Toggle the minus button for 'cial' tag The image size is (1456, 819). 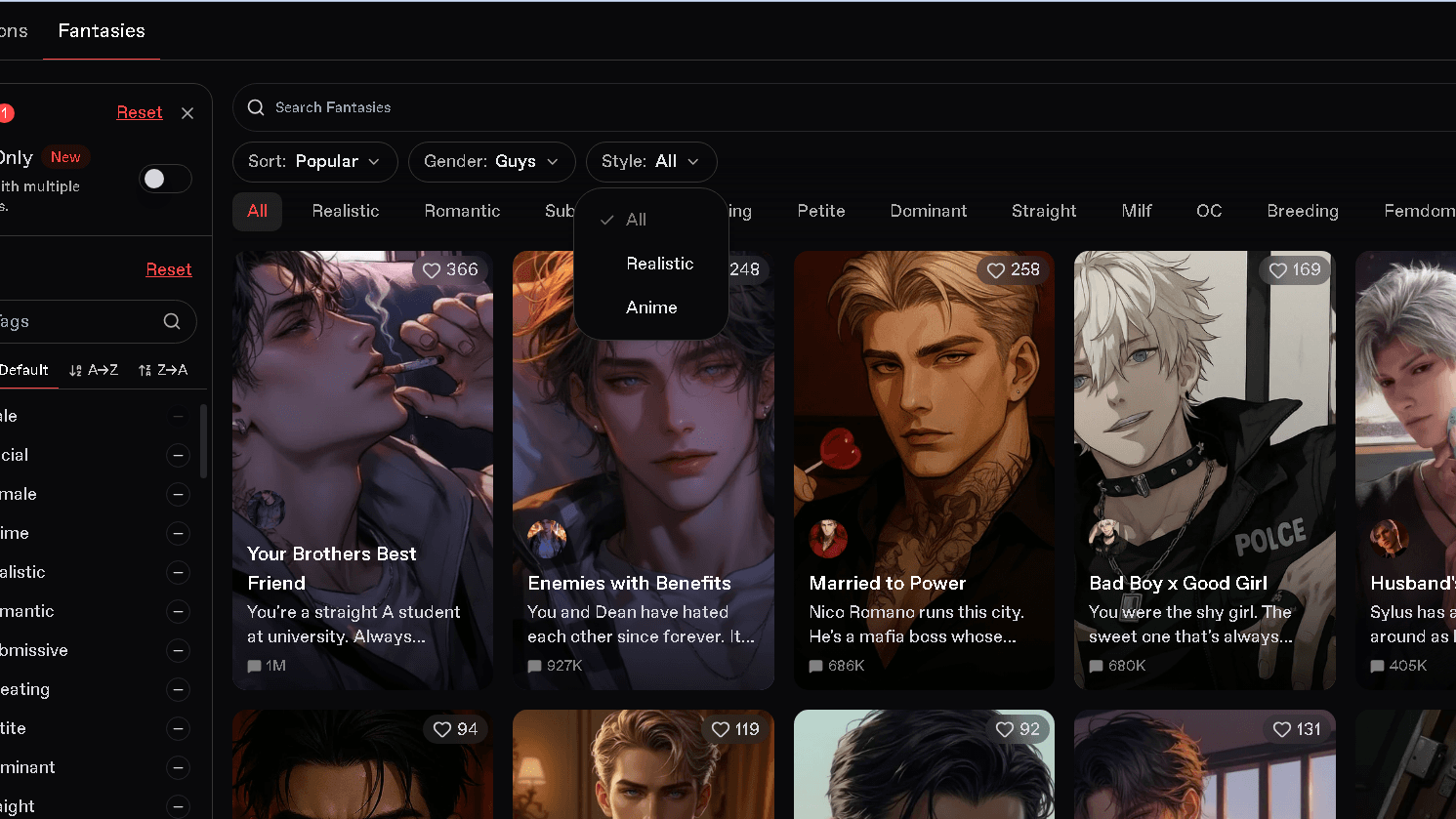(x=178, y=455)
